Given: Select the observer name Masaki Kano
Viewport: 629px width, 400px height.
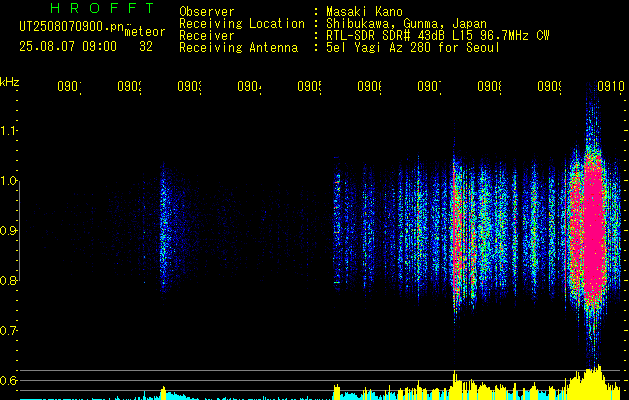Looking at the screenshot, I should (x=364, y=12).
